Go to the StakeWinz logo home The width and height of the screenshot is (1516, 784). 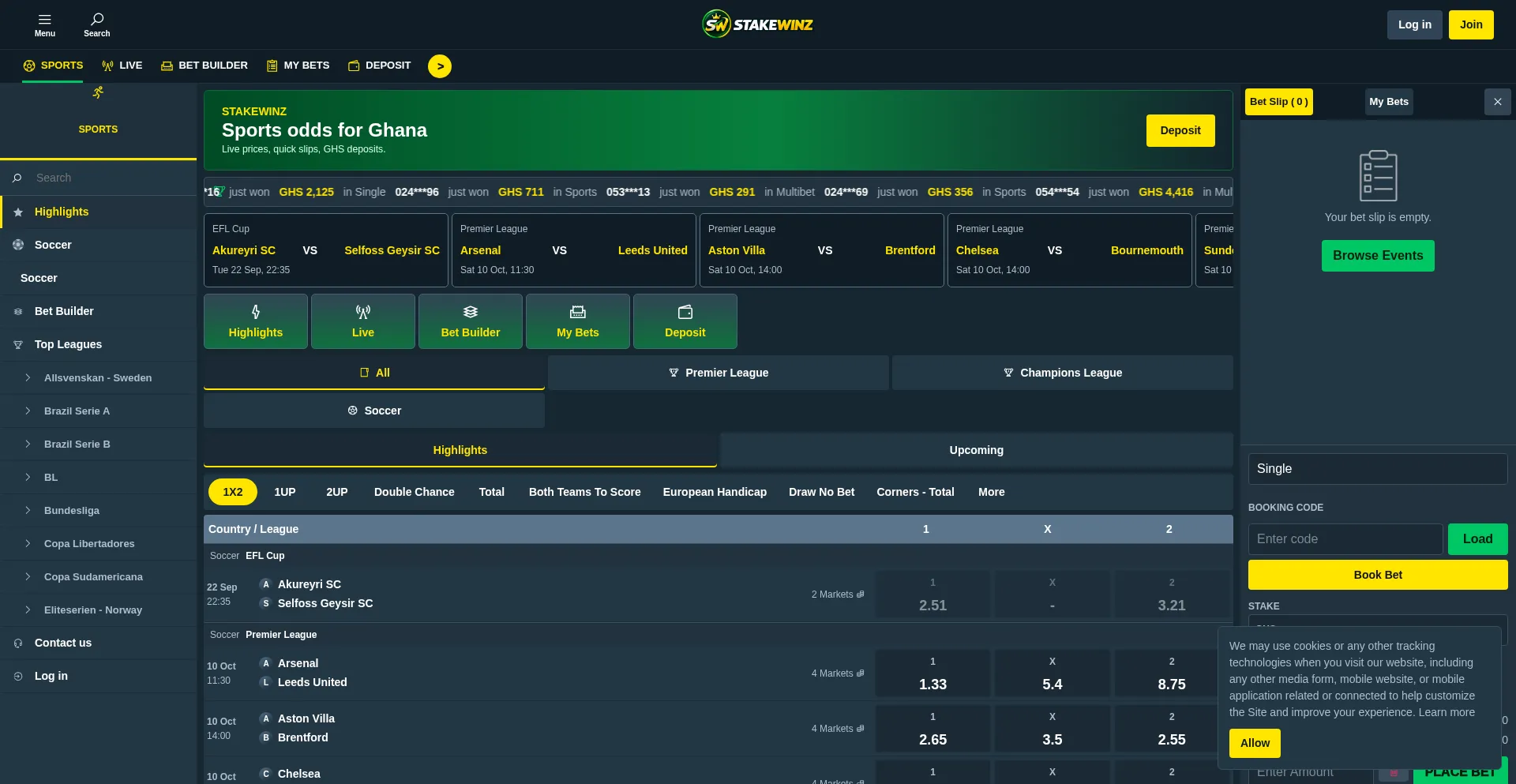tap(757, 24)
